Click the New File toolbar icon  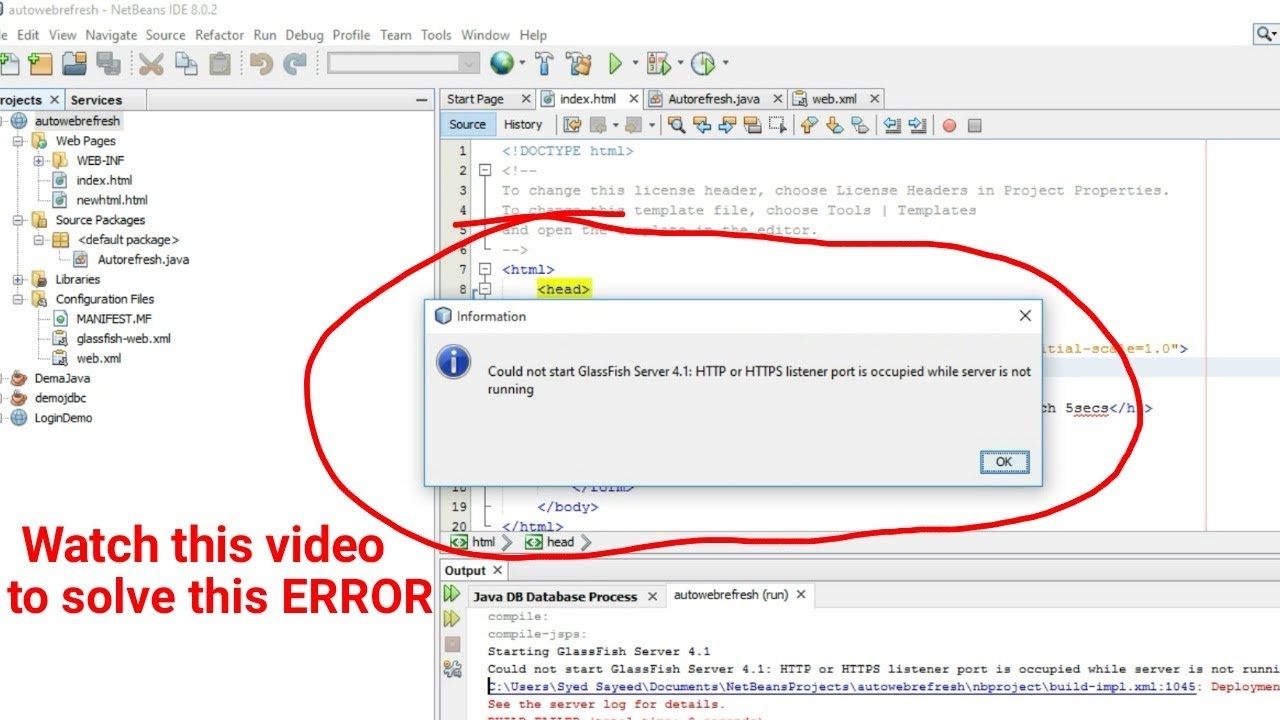[x=8, y=64]
